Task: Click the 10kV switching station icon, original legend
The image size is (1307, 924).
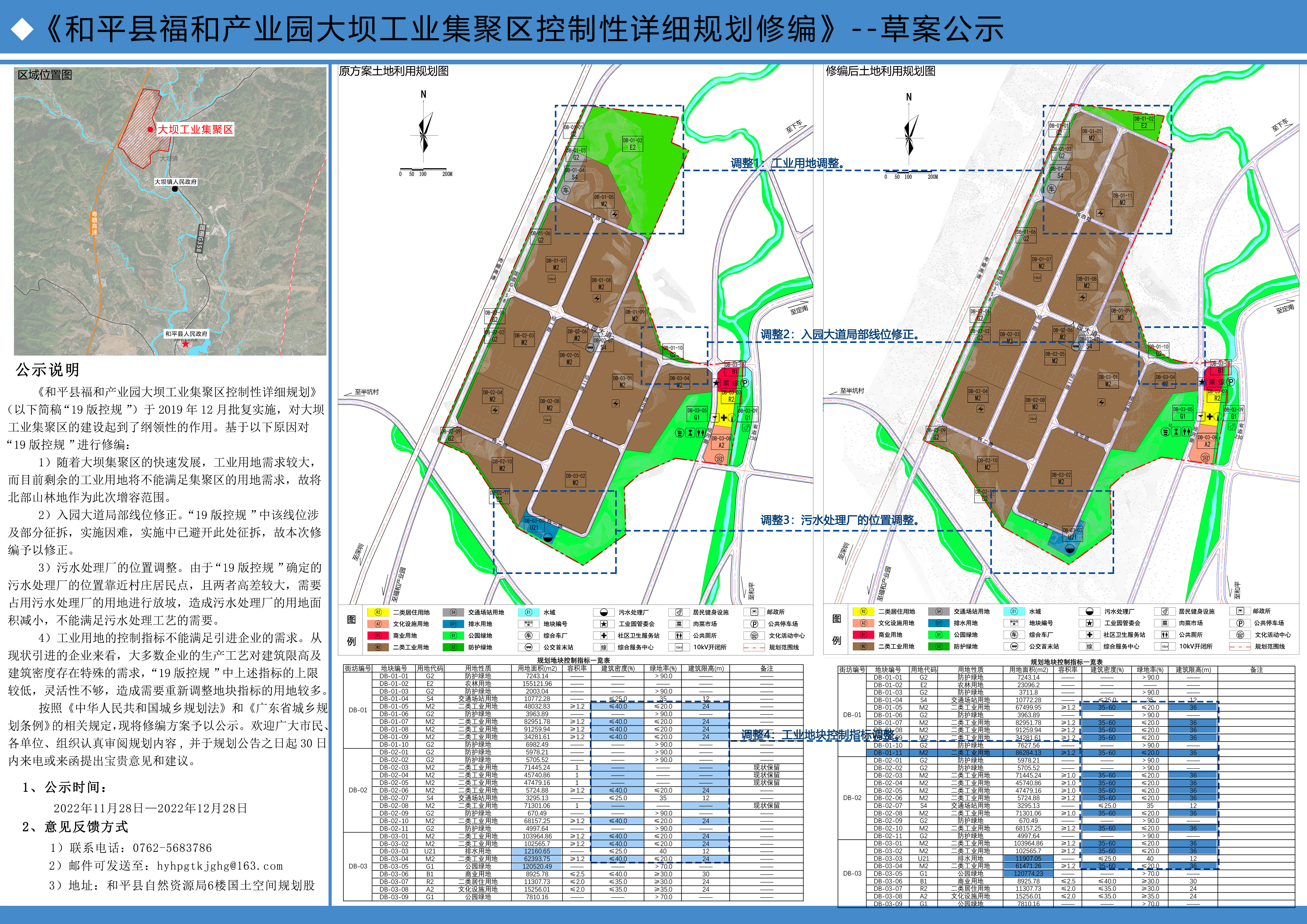Action: point(679,647)
